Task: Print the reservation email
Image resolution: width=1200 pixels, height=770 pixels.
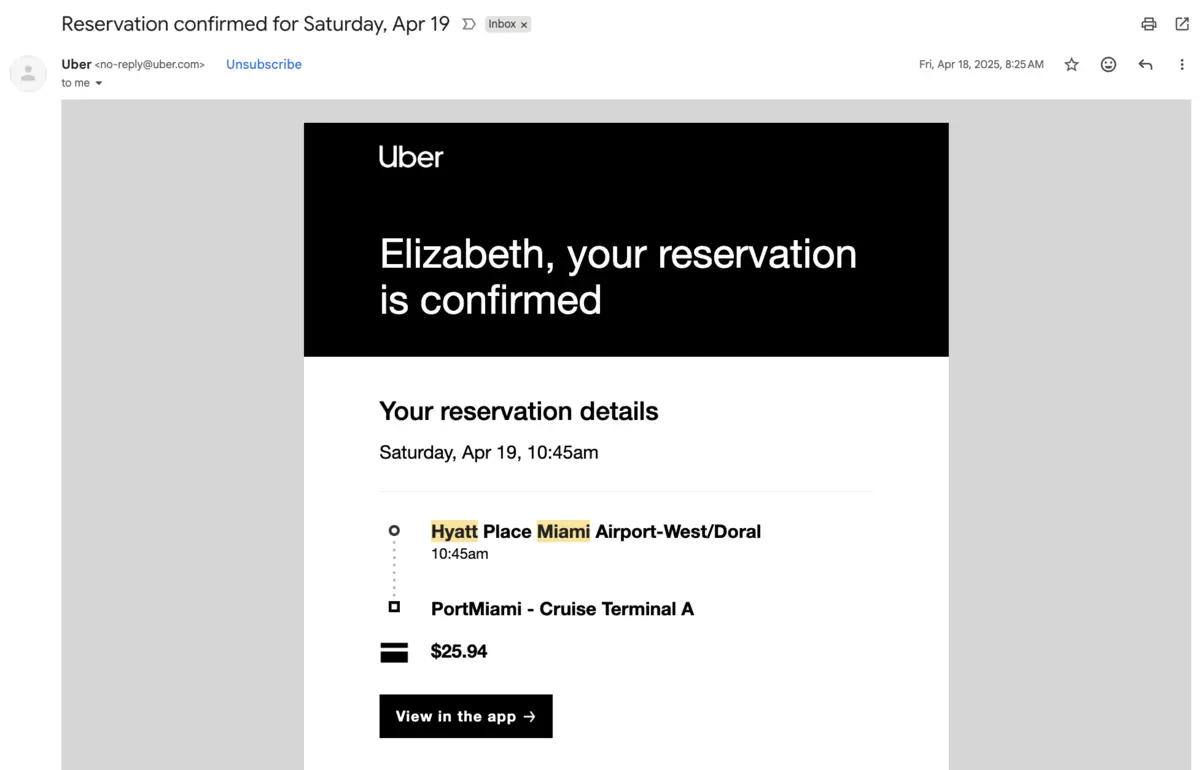Action: [1148, 24]
